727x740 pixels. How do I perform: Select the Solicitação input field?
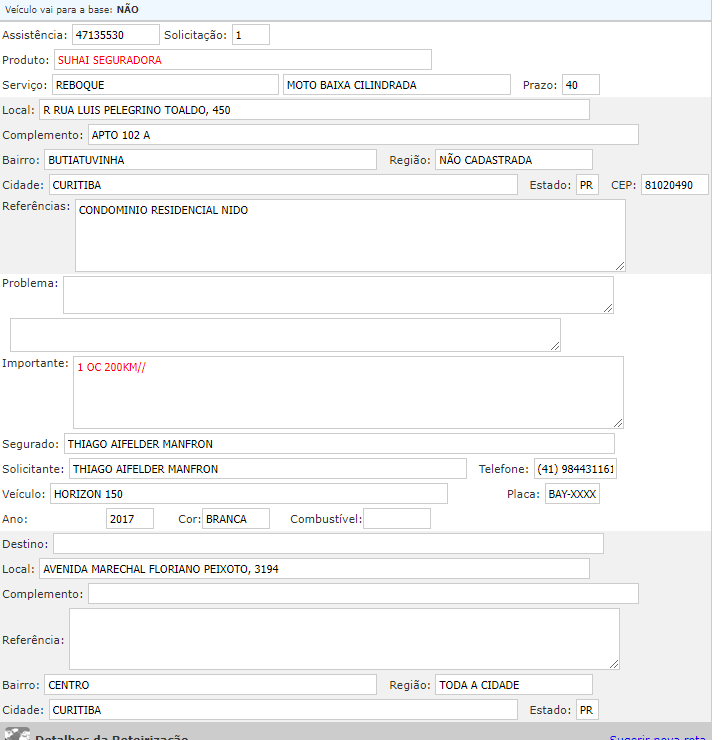click(251, 35)
